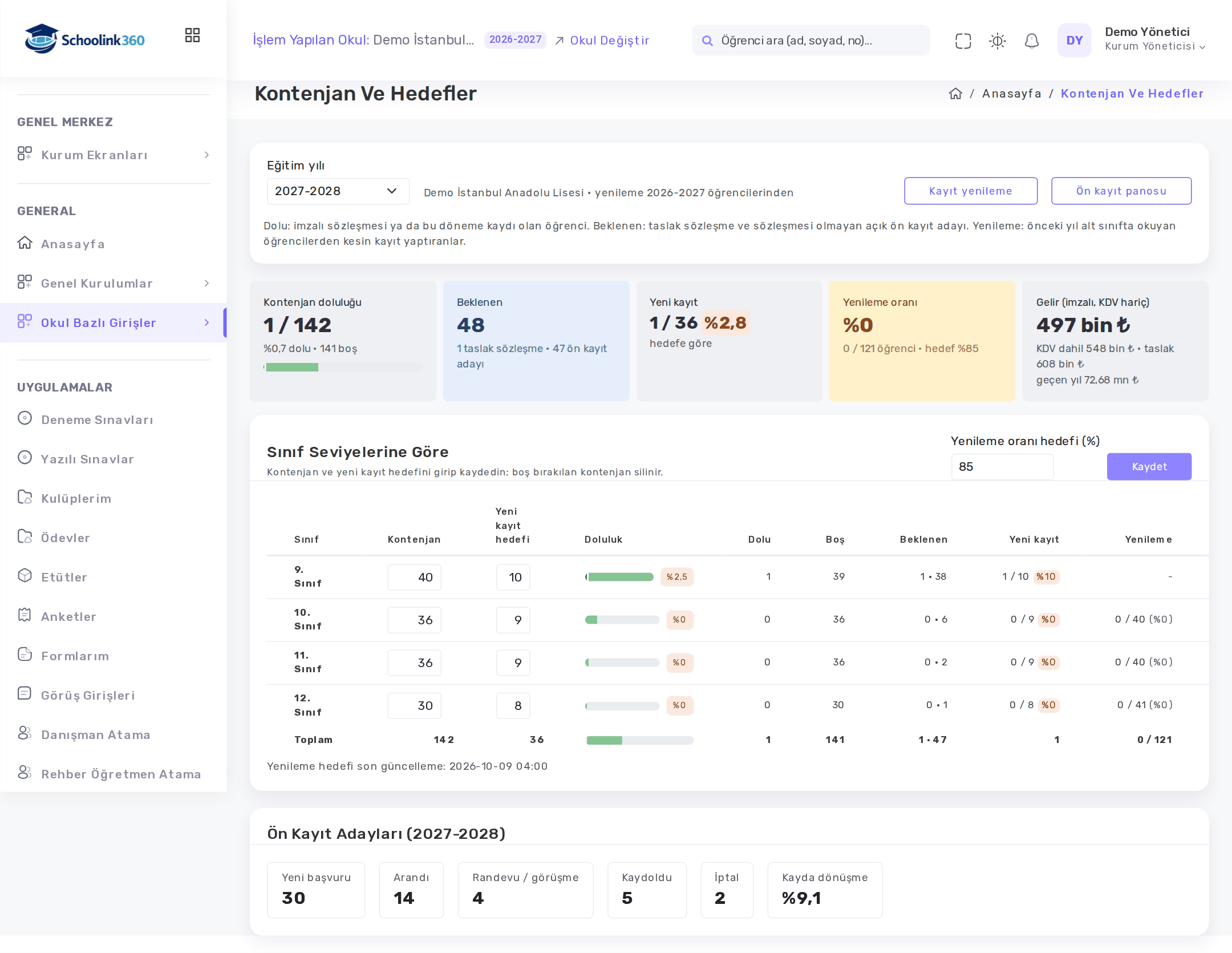Image resolution: width=1232 pixels, height=953 pixels.
Task: Select Okul Bazlı Girişler menu item
Action: 114,322
